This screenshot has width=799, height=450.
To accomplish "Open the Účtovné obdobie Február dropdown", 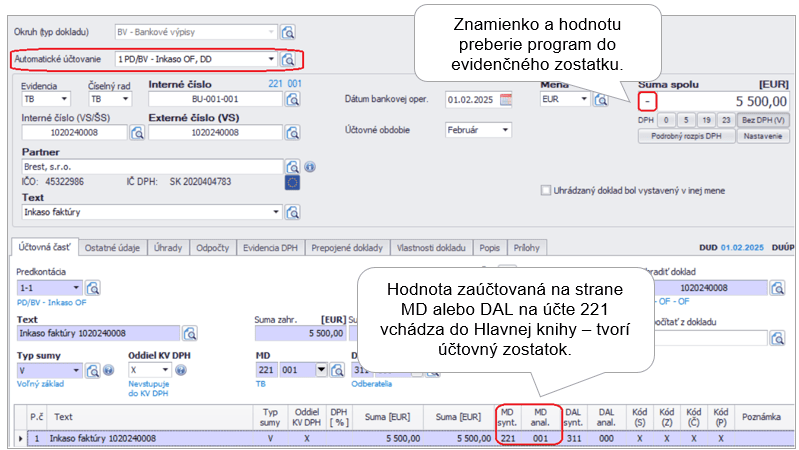I will point(505,130).
